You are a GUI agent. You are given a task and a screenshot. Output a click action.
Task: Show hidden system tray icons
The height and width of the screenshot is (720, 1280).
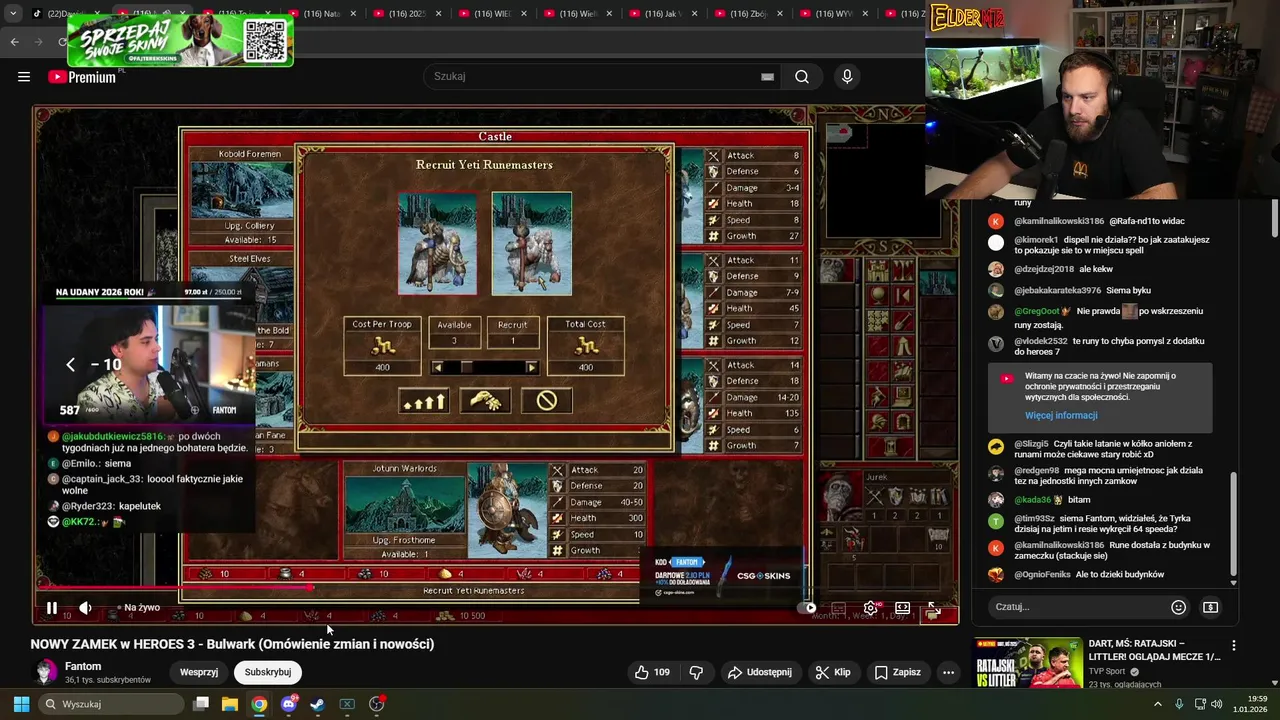pos(1158,704)
